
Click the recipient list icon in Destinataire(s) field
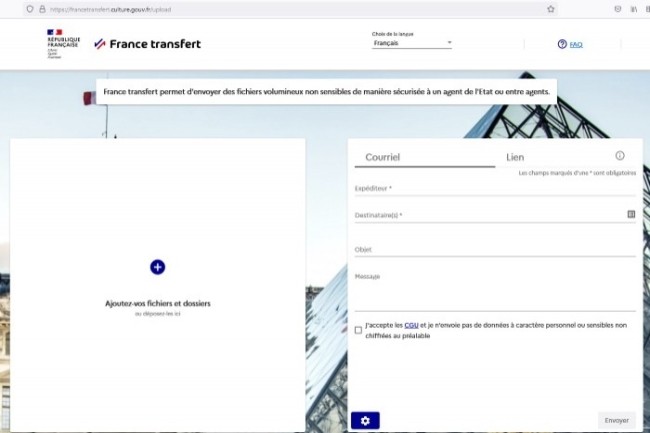631,214
